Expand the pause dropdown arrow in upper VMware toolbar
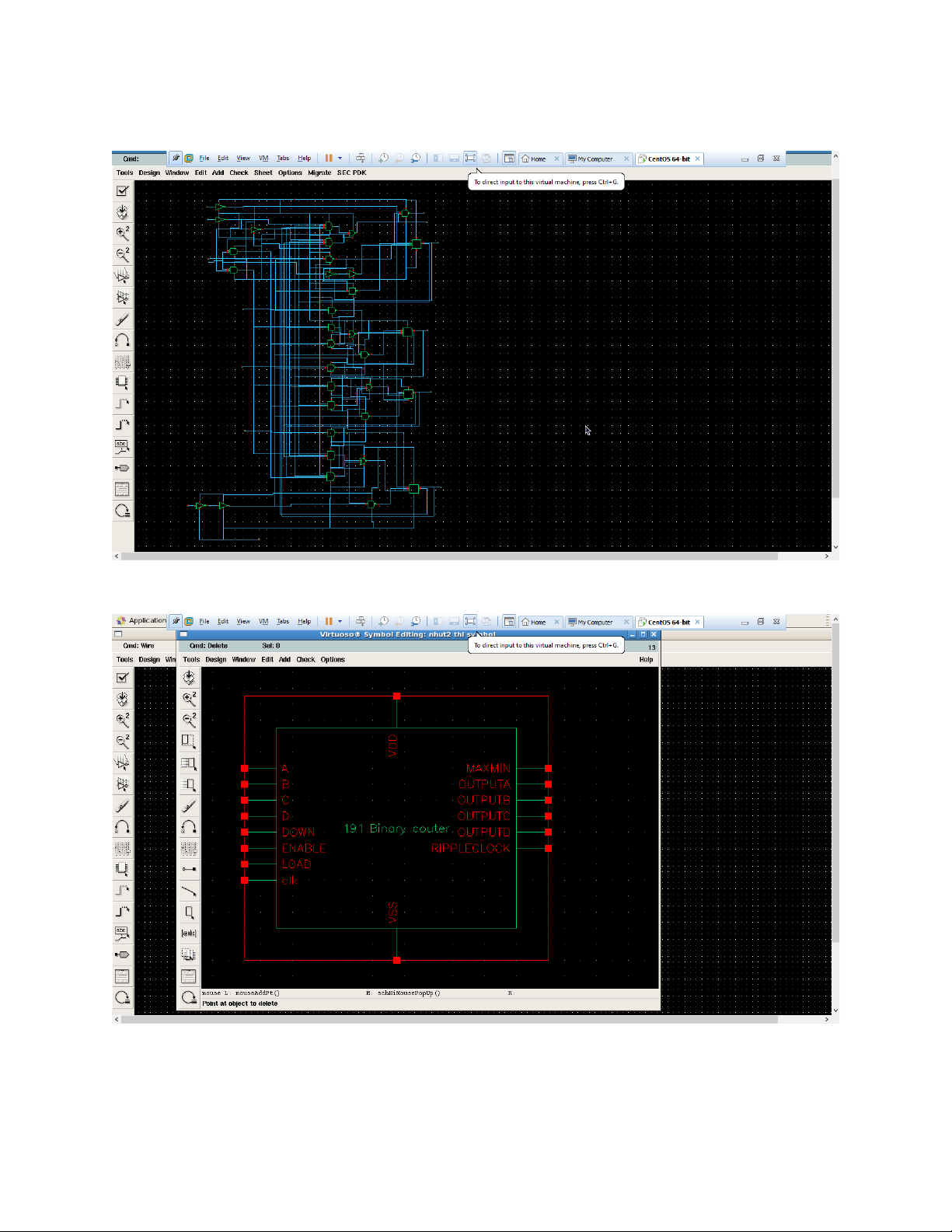Viewport: 952px width, 1232px height. tap(340, 159)
